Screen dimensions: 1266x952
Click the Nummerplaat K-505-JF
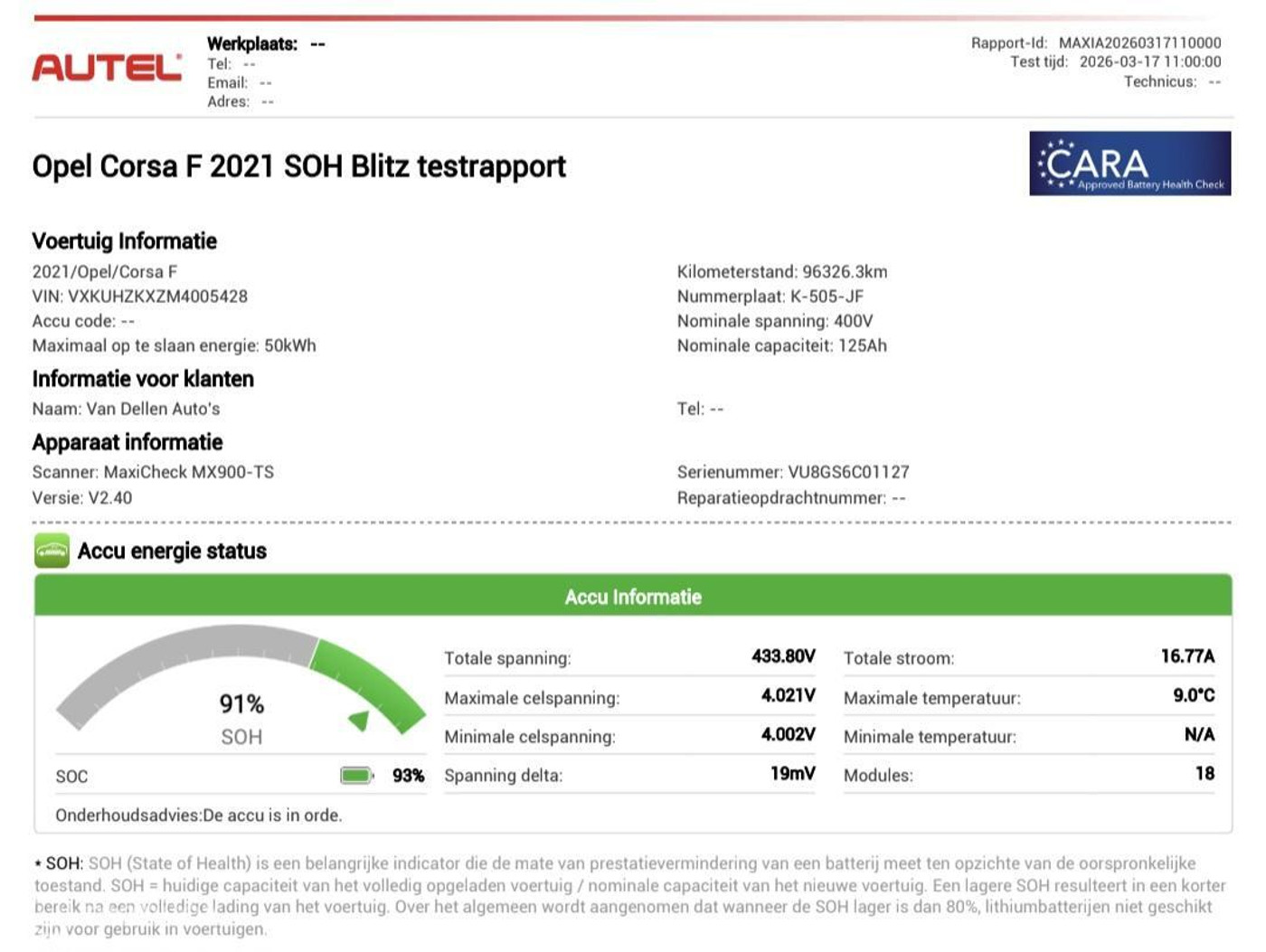click(x=770, y=297)
